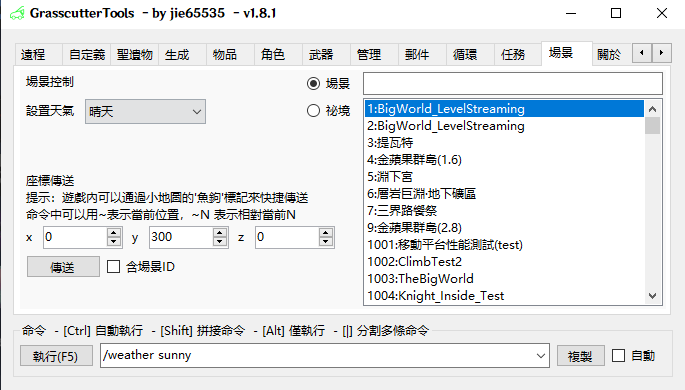Select the 秘境 radio button
The height and width of the screenshot is (390, 685).
click(x=313, y=111)
